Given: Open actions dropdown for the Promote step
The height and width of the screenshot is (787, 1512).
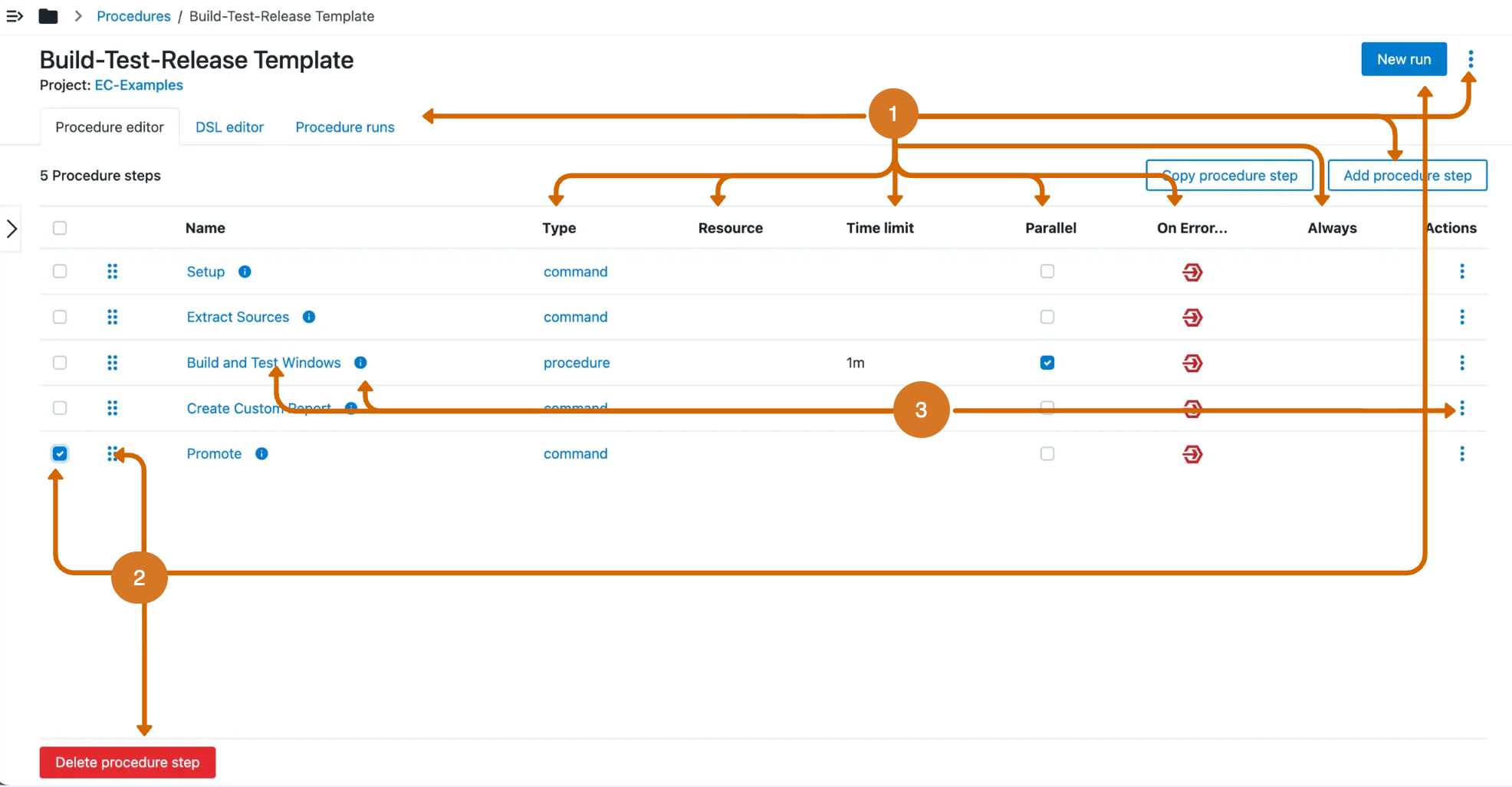Looking at the screenshot, I should [x=1461, y=454].
